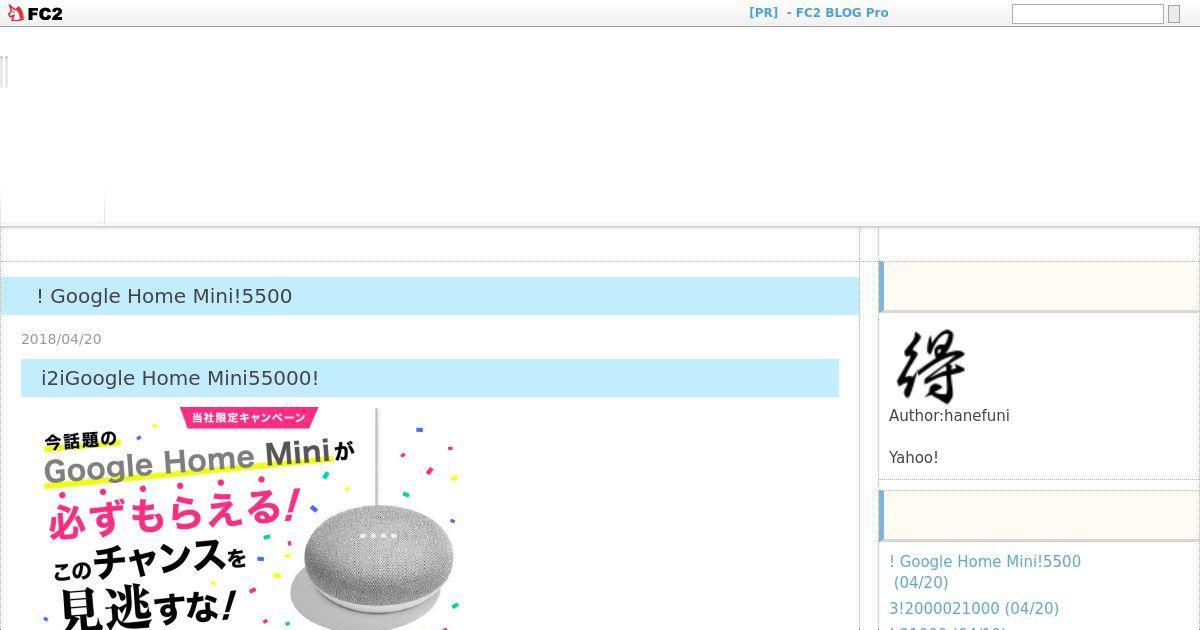The image size is (1200, 630).
Task: Focus the search input field
Action: coord(1088,14)
